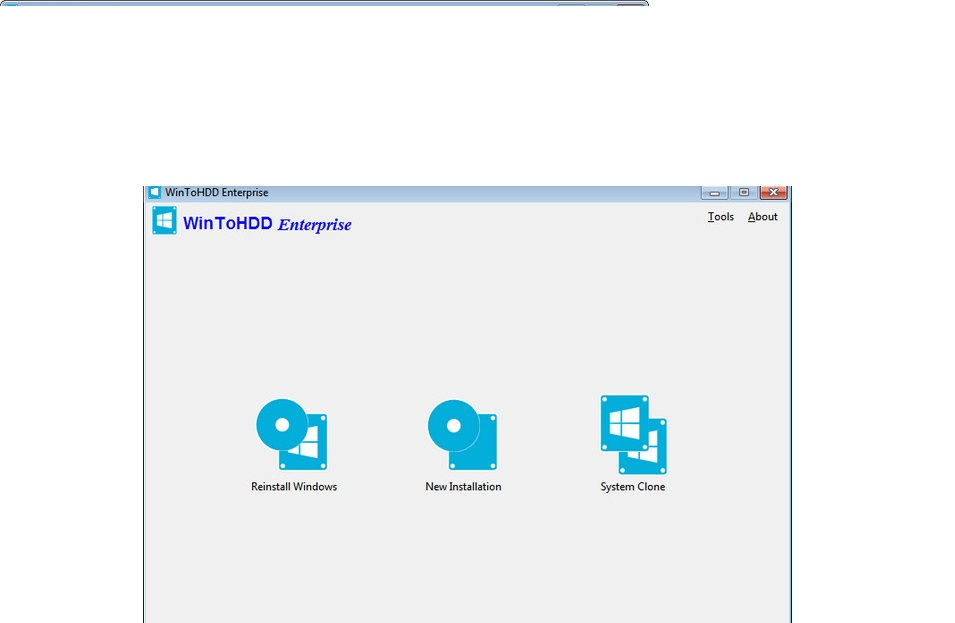Click the WinToHDD Enterprise window title text
Image resolution: width=955 pixels, height=623 pixels.
pos(217,192)
